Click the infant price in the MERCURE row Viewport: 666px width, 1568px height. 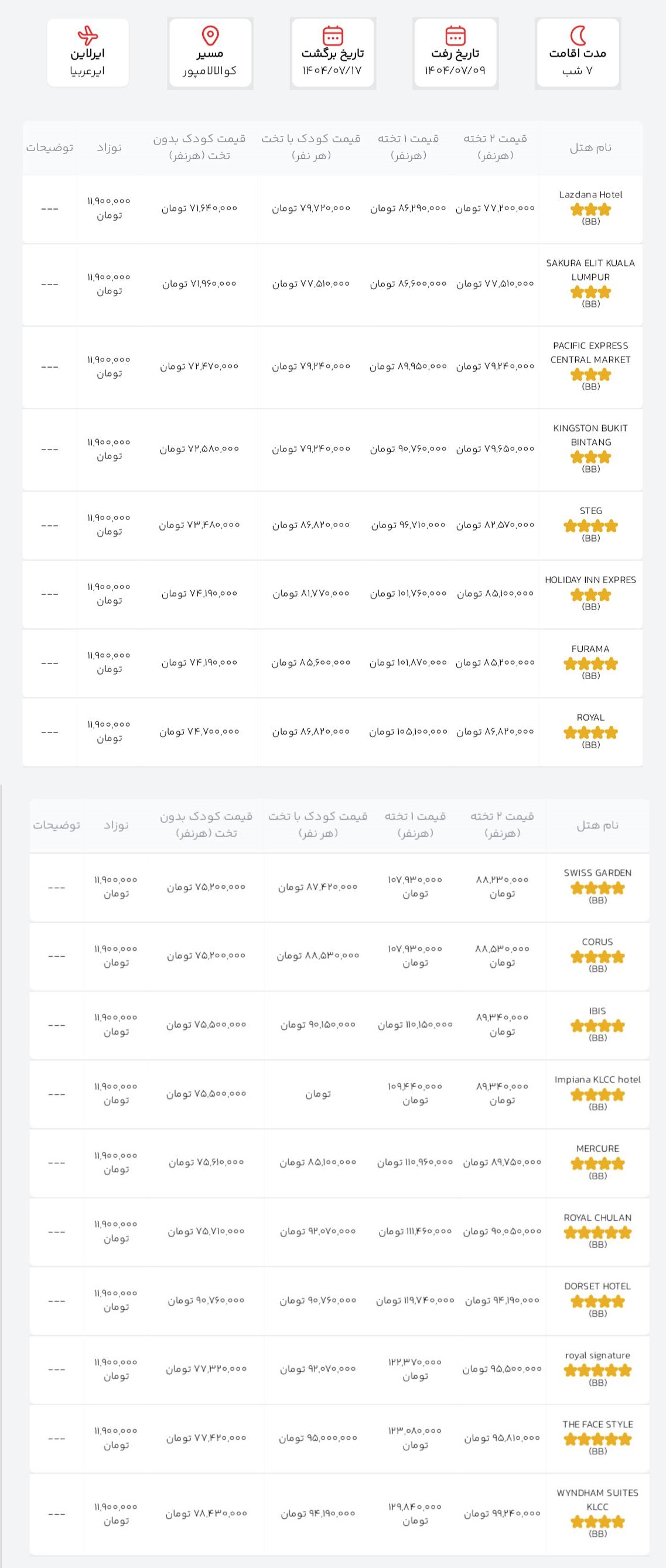click(115, 1162)
